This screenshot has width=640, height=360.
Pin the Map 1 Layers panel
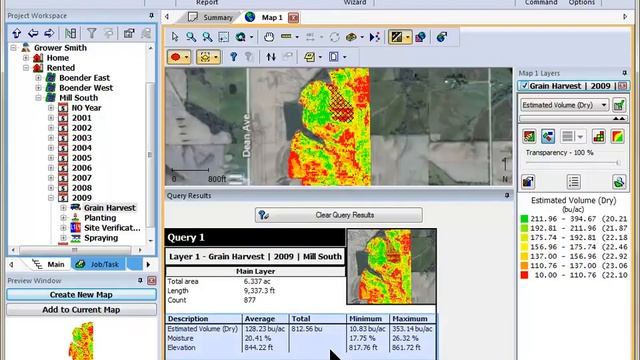click(x=624, y=73)
